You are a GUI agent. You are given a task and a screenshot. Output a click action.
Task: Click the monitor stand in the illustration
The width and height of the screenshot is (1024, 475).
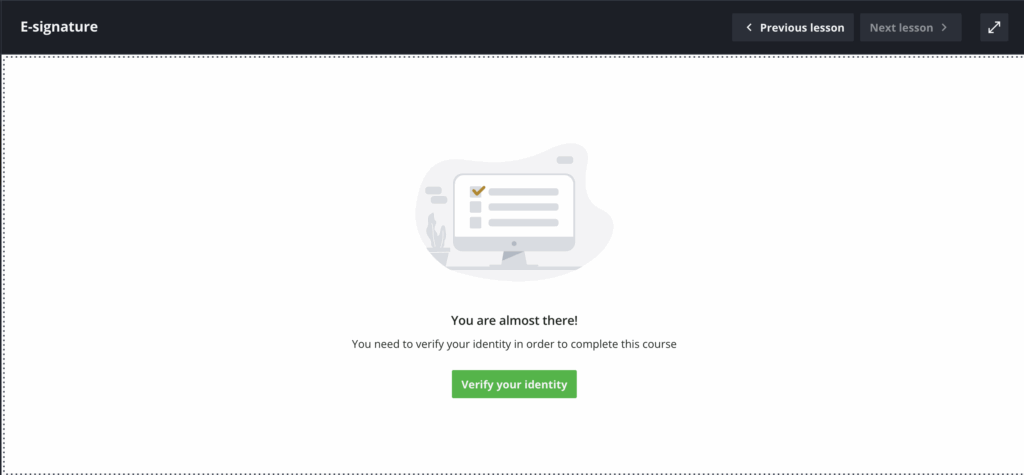pos(514,259)
